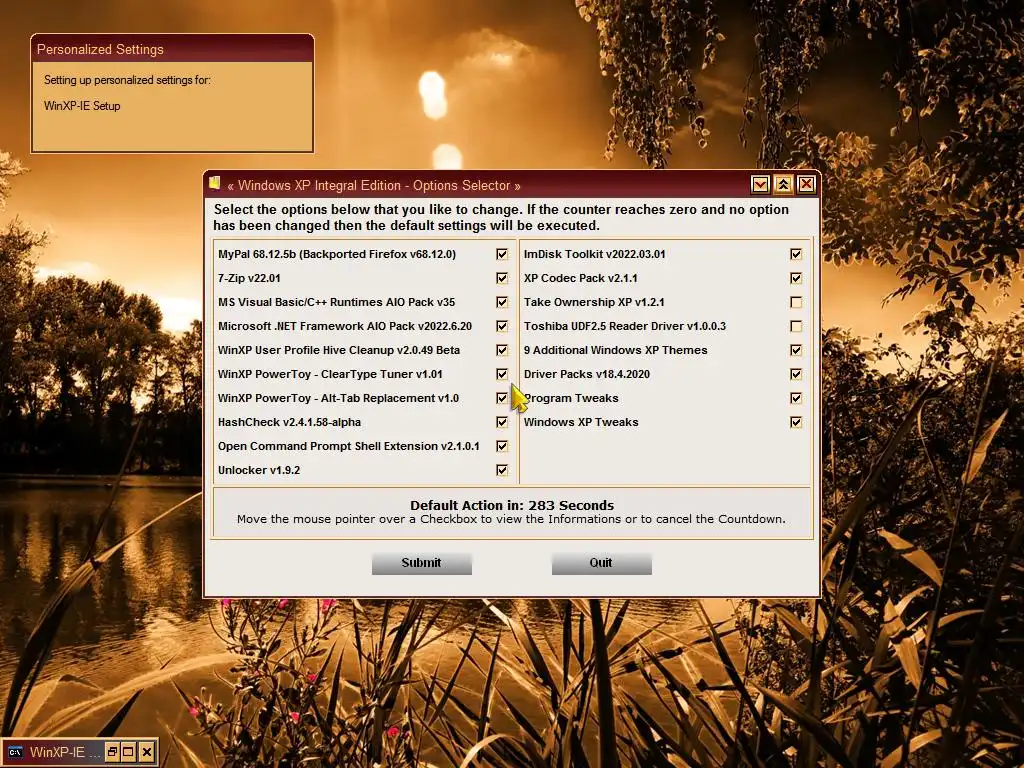Viewport: 1024px width, 768px height.
Task: Toggle 9 Additional Windows XP Themes checkbox
Action: 795,350
